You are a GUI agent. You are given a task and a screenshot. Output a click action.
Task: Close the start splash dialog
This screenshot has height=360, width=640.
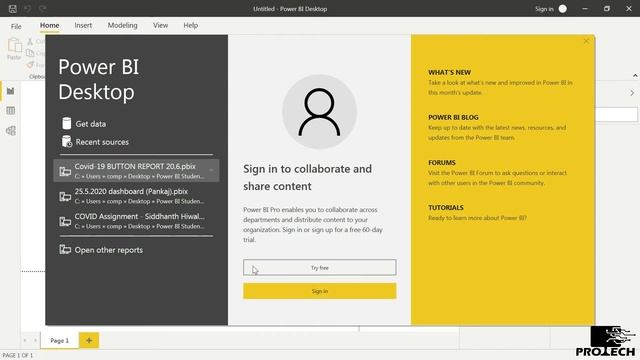[586, 41]
